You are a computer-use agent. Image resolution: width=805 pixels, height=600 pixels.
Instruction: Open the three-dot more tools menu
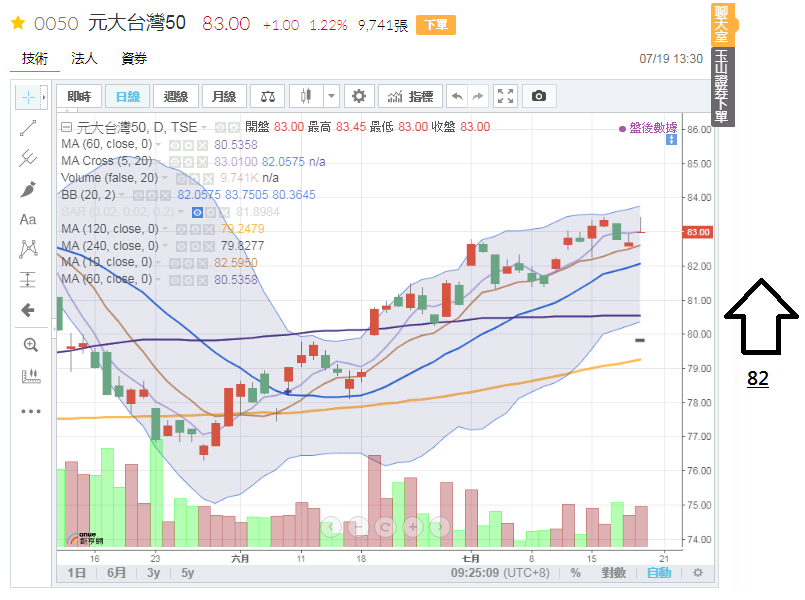point(31,411)
